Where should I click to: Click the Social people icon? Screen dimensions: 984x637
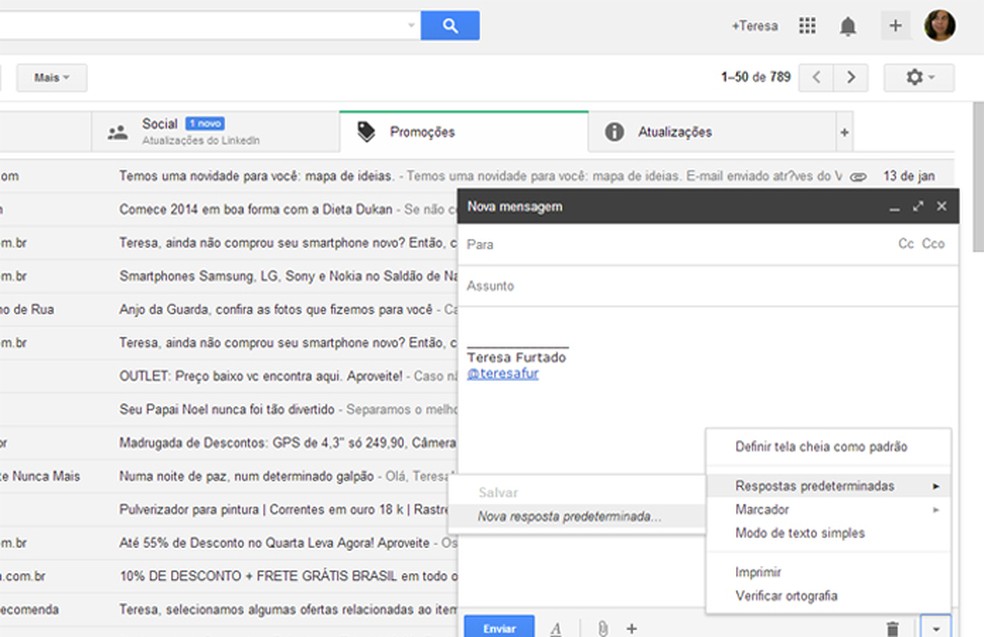coord(117,132)
